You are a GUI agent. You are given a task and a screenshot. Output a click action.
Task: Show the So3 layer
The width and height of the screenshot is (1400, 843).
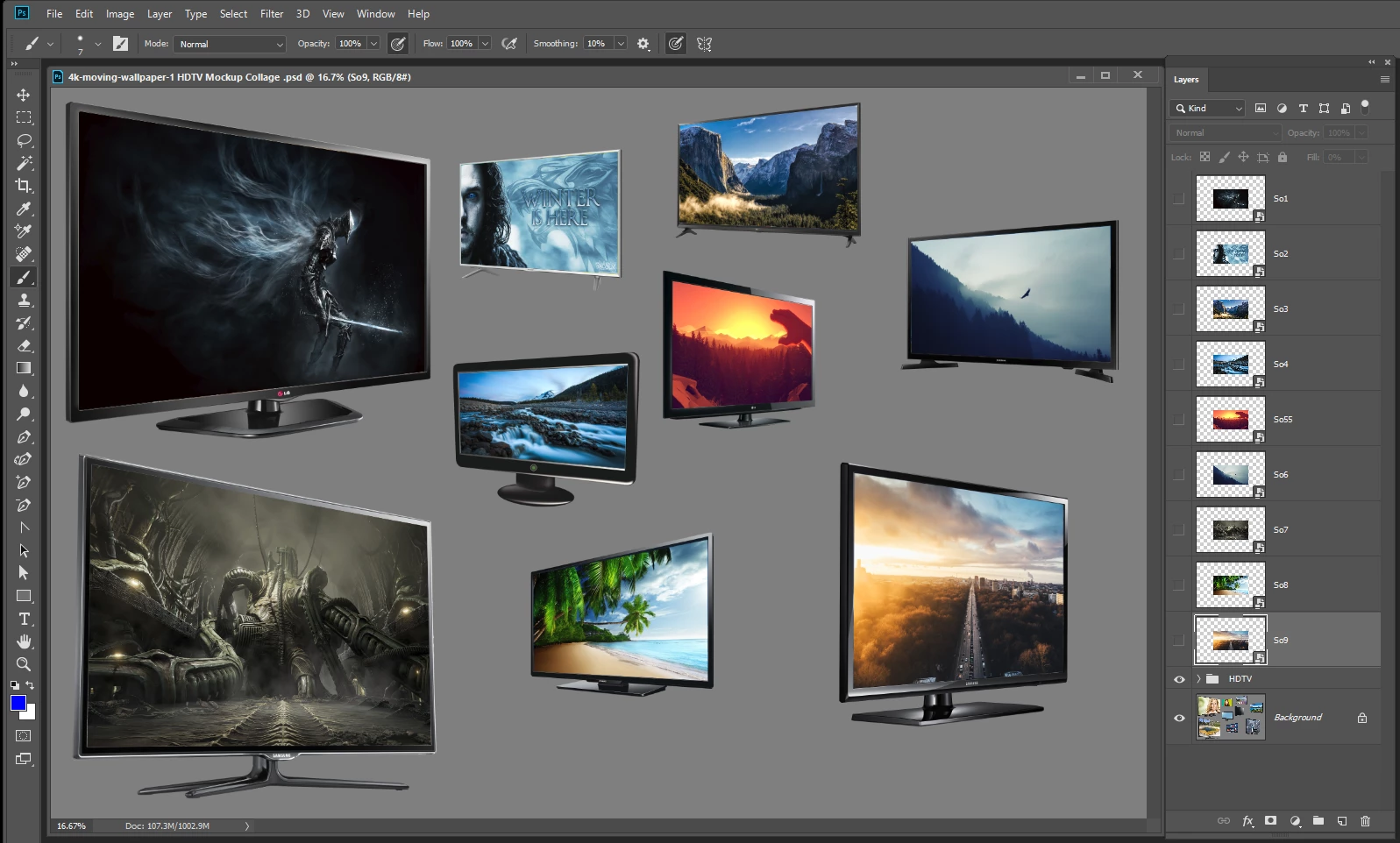point(1179,309)
